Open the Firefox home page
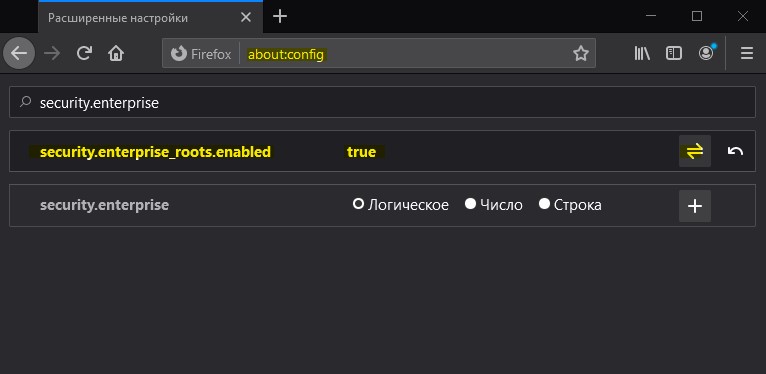 tap(116, 53)
